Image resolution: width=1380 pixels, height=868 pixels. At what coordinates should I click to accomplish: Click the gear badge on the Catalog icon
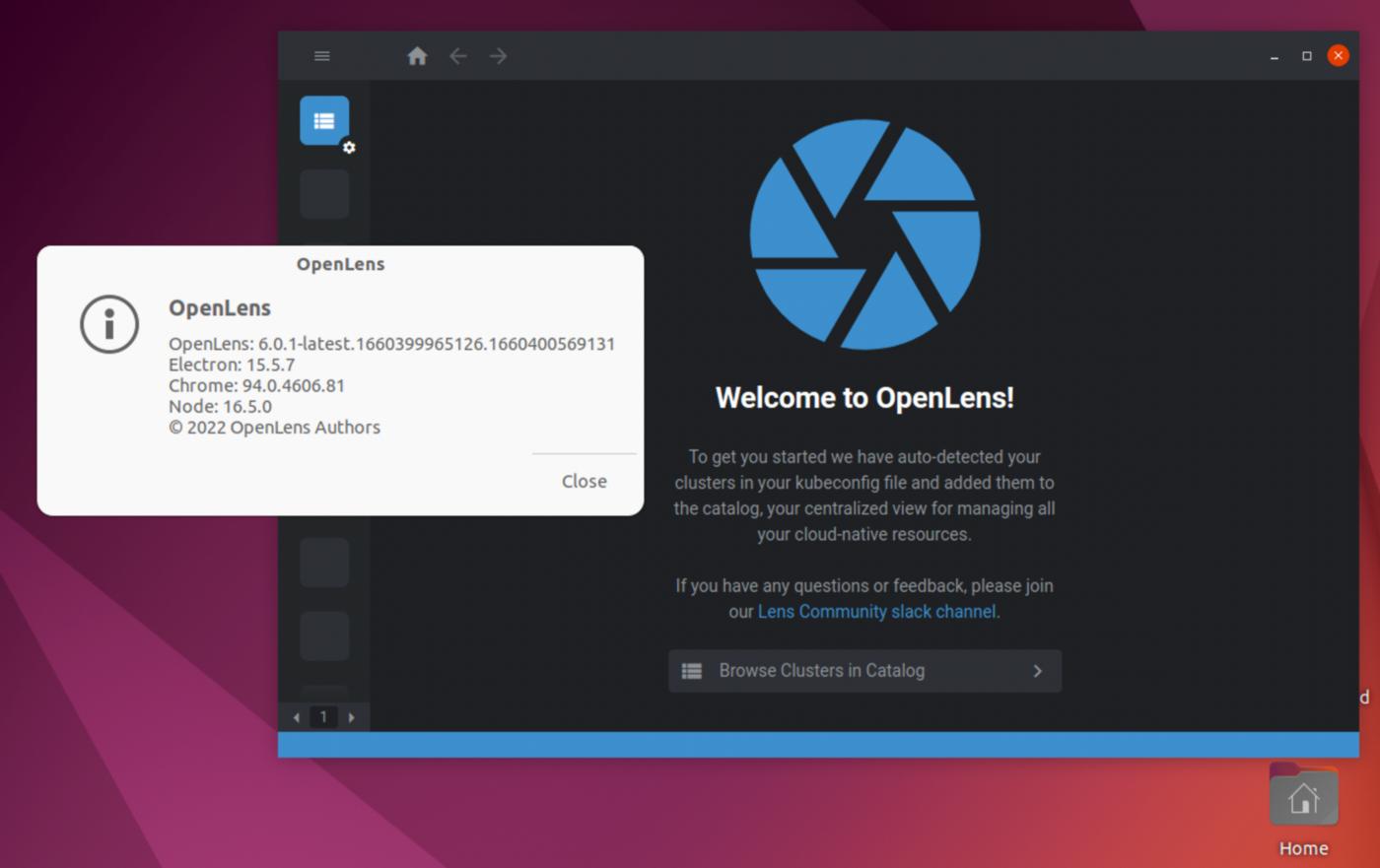(349, 147)
